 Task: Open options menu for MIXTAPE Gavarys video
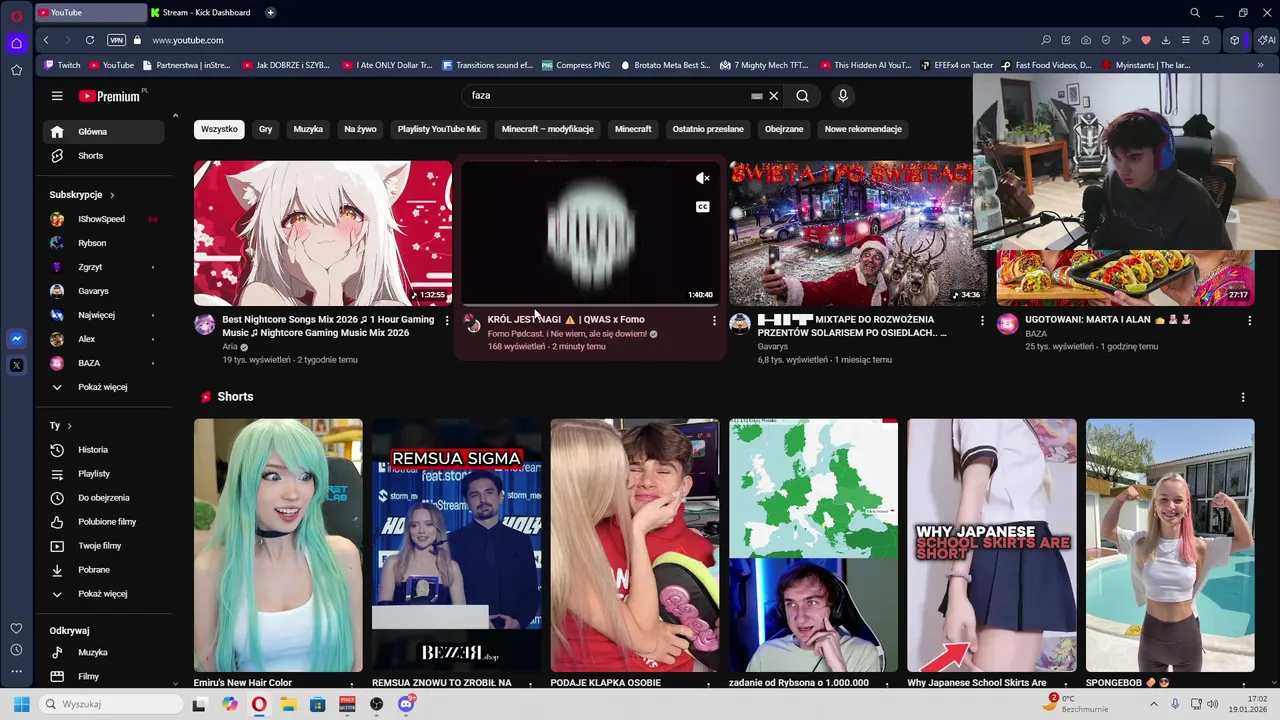point(982,320)
